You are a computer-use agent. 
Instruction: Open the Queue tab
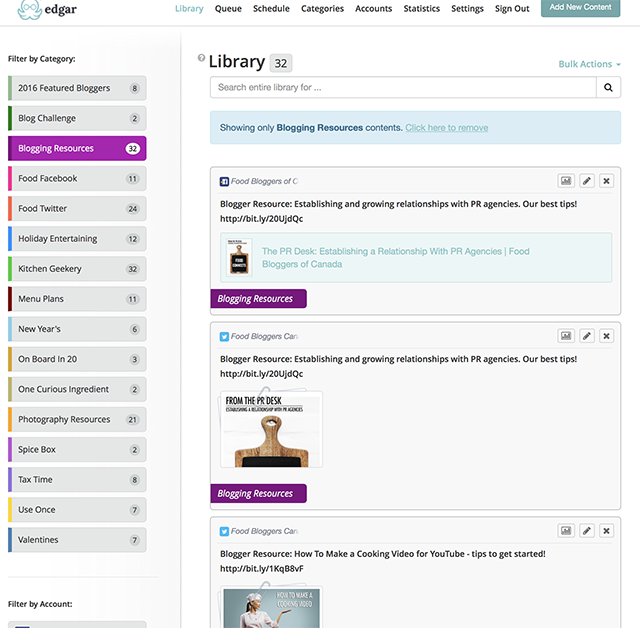[228, 9]
